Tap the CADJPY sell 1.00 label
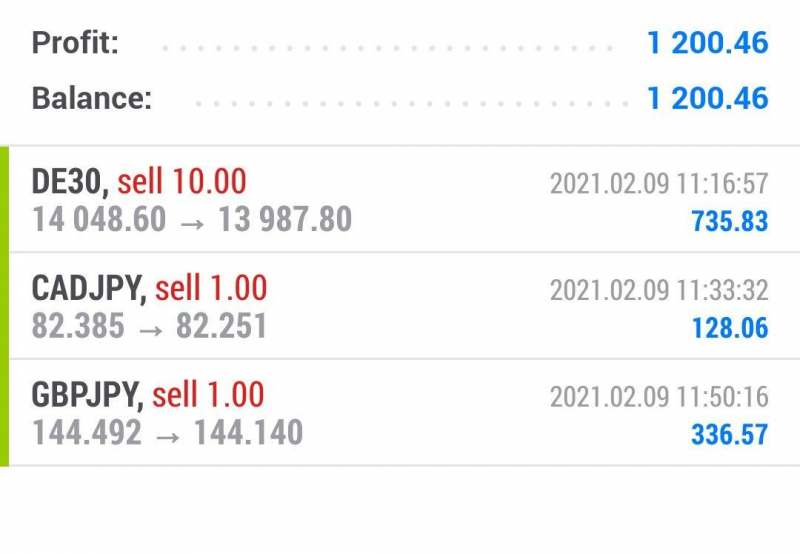 [211, 289]
